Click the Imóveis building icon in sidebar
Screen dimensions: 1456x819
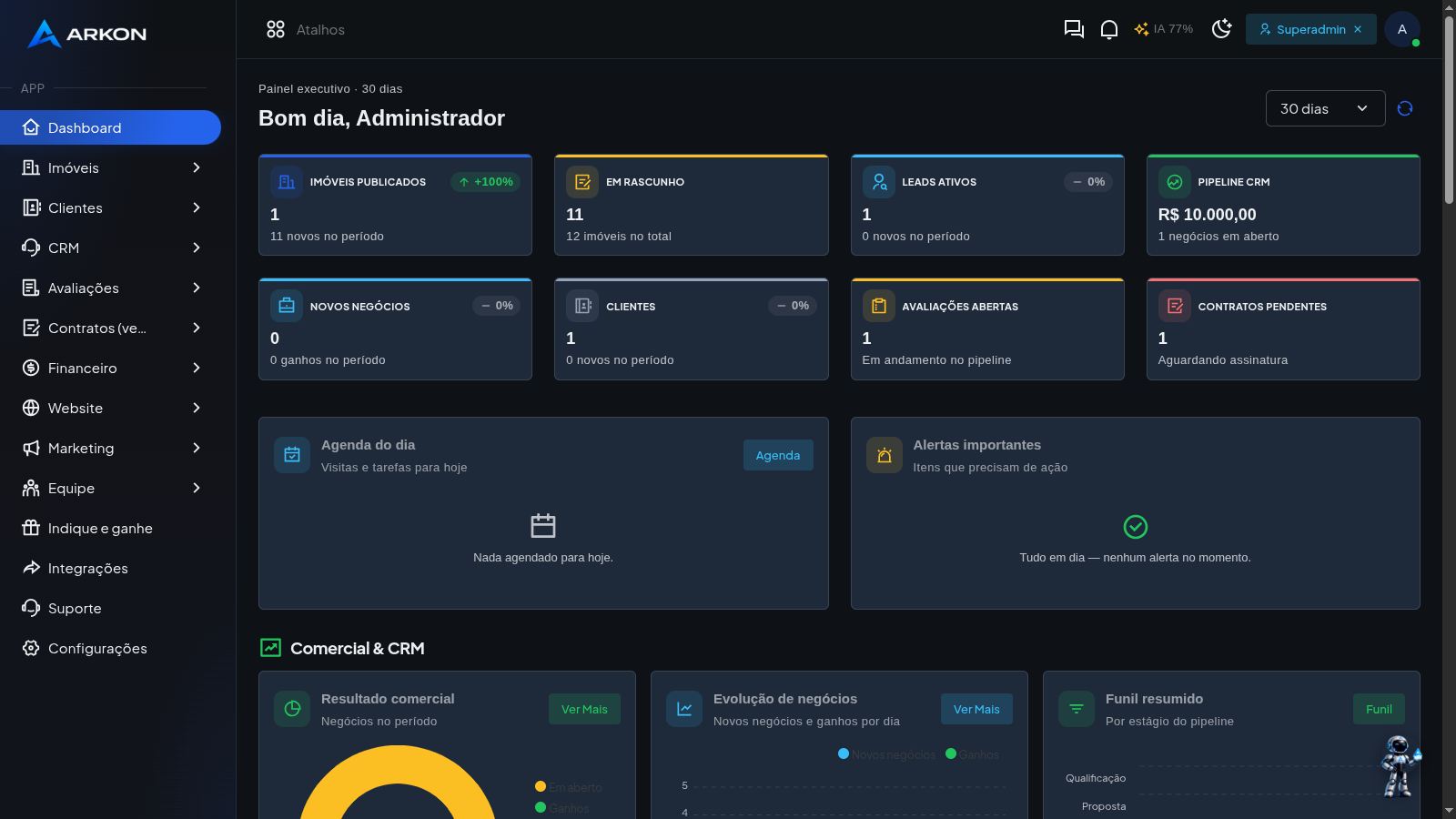pos(31,167)
